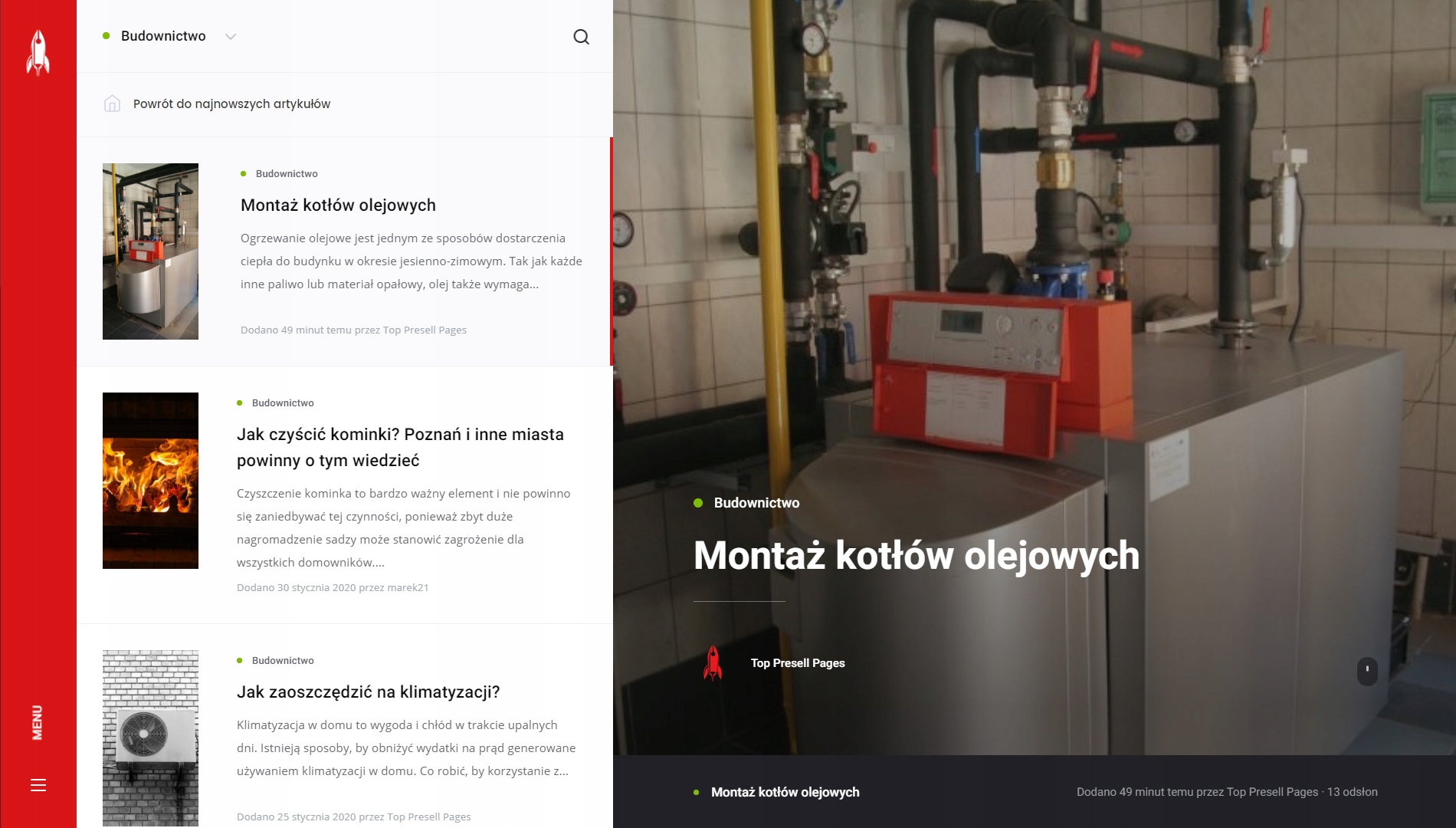Open the search magnifier icon
The image size is (1456, 828).
point(582,37)
